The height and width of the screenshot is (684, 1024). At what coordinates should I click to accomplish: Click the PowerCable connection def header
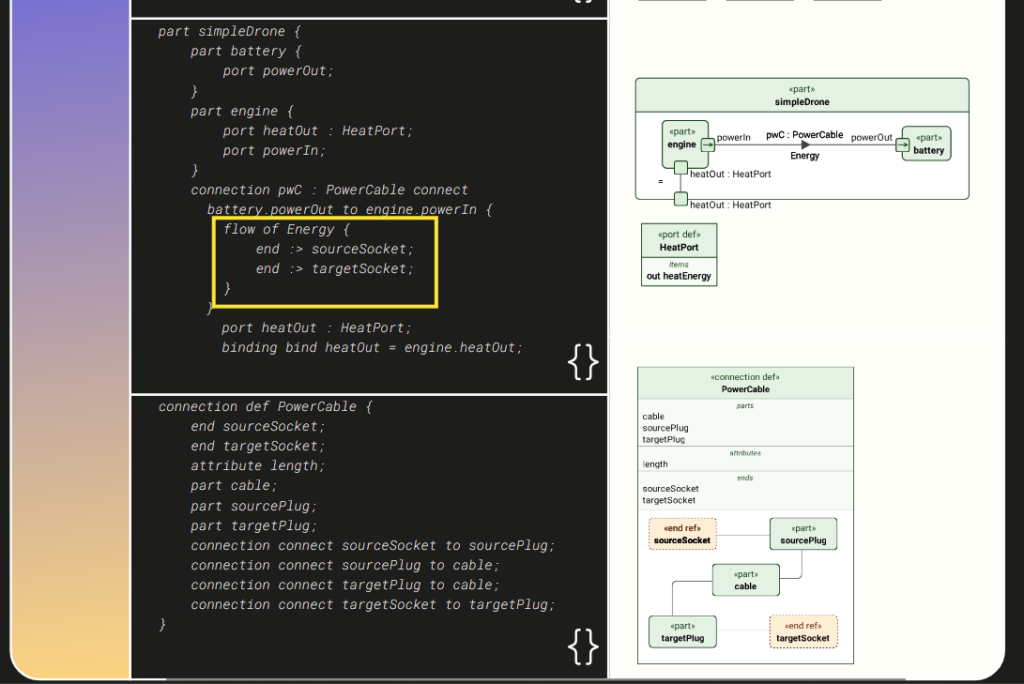[x=745, y=383]
